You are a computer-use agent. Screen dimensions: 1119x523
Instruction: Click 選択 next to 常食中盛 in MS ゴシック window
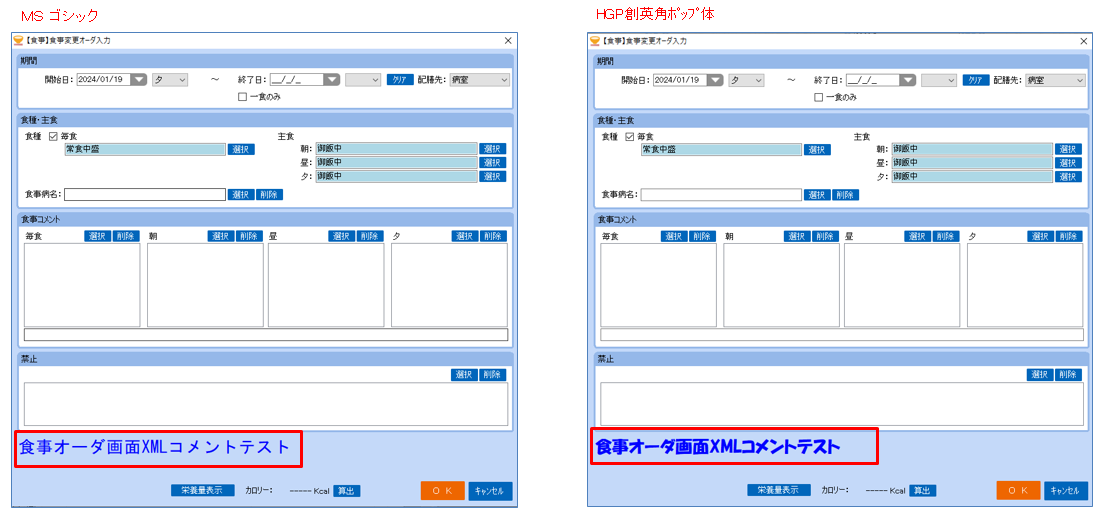pos(241,149)
